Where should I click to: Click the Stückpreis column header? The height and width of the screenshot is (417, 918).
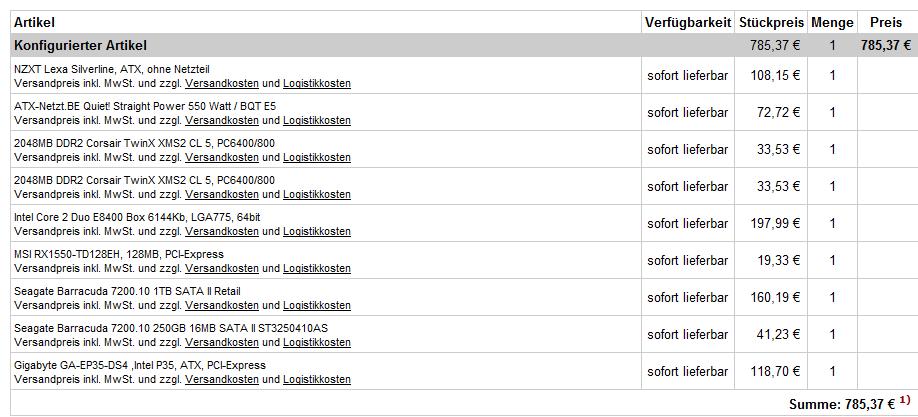coord(770,22)
